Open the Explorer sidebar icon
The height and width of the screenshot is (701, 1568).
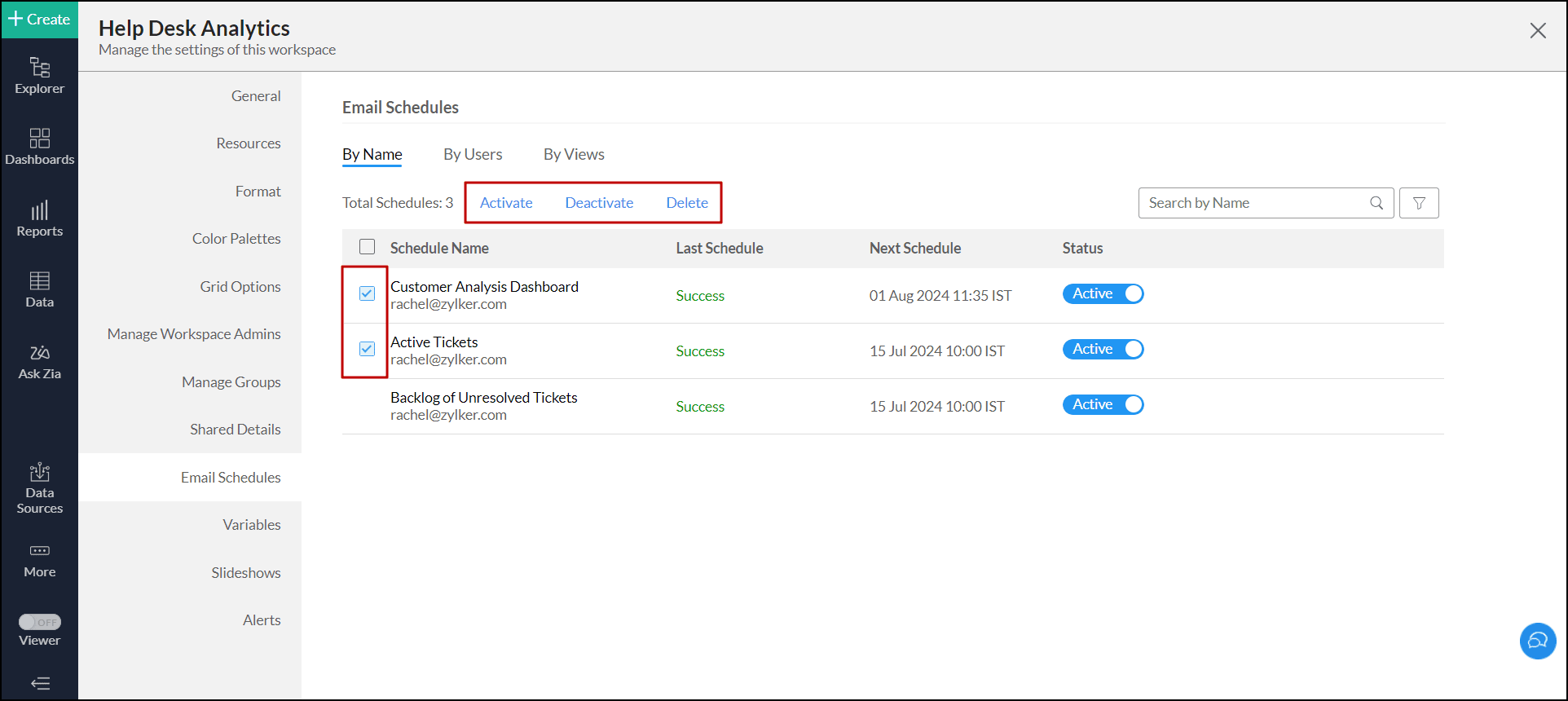pos(39,76)
